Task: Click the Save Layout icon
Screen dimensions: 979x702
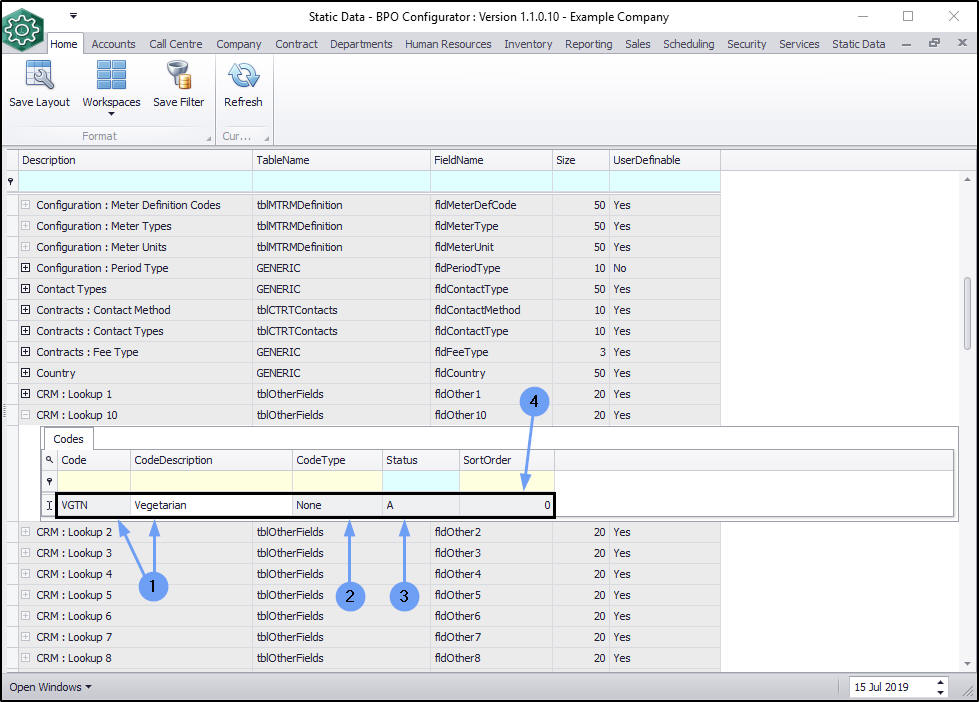Action: [x=39, y=76]
